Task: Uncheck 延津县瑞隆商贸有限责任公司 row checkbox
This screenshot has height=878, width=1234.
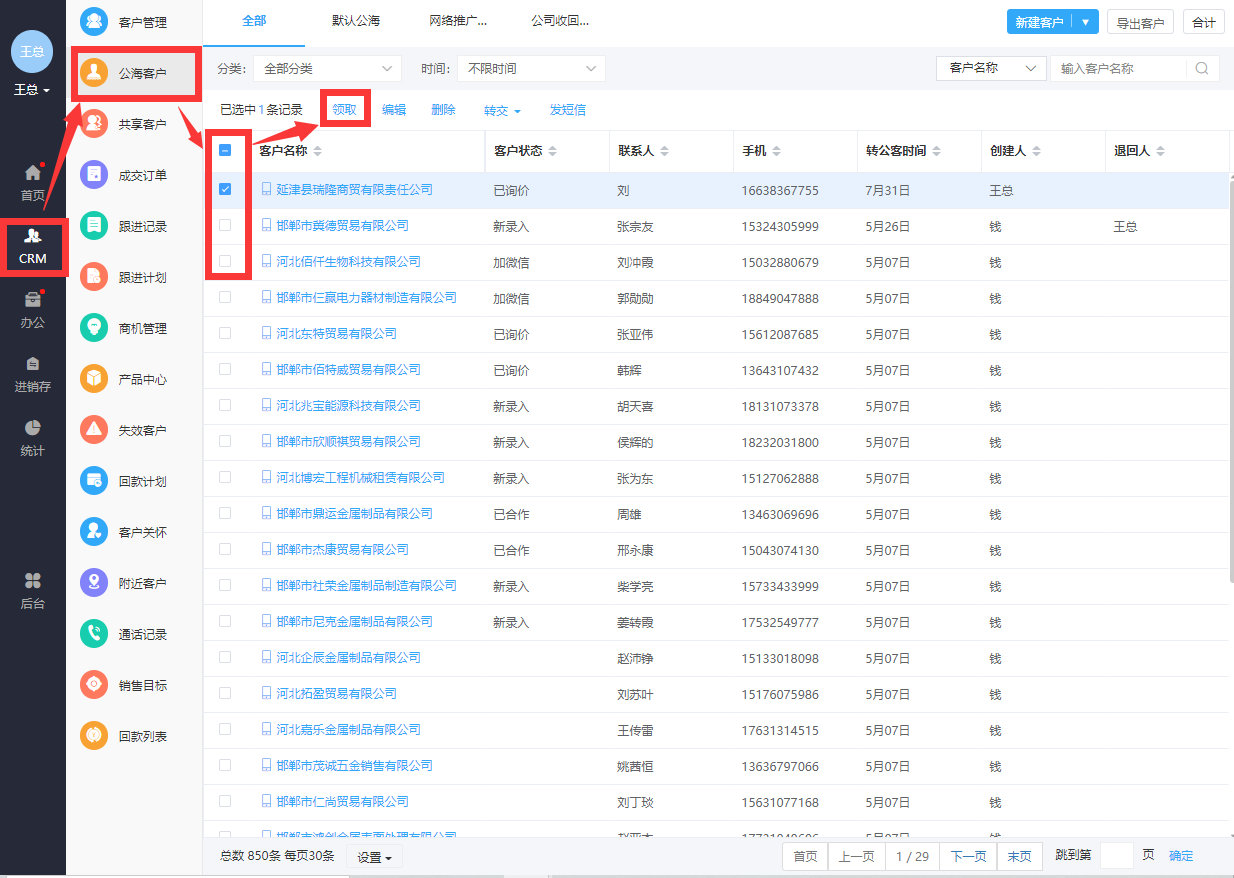Action: 225,189
